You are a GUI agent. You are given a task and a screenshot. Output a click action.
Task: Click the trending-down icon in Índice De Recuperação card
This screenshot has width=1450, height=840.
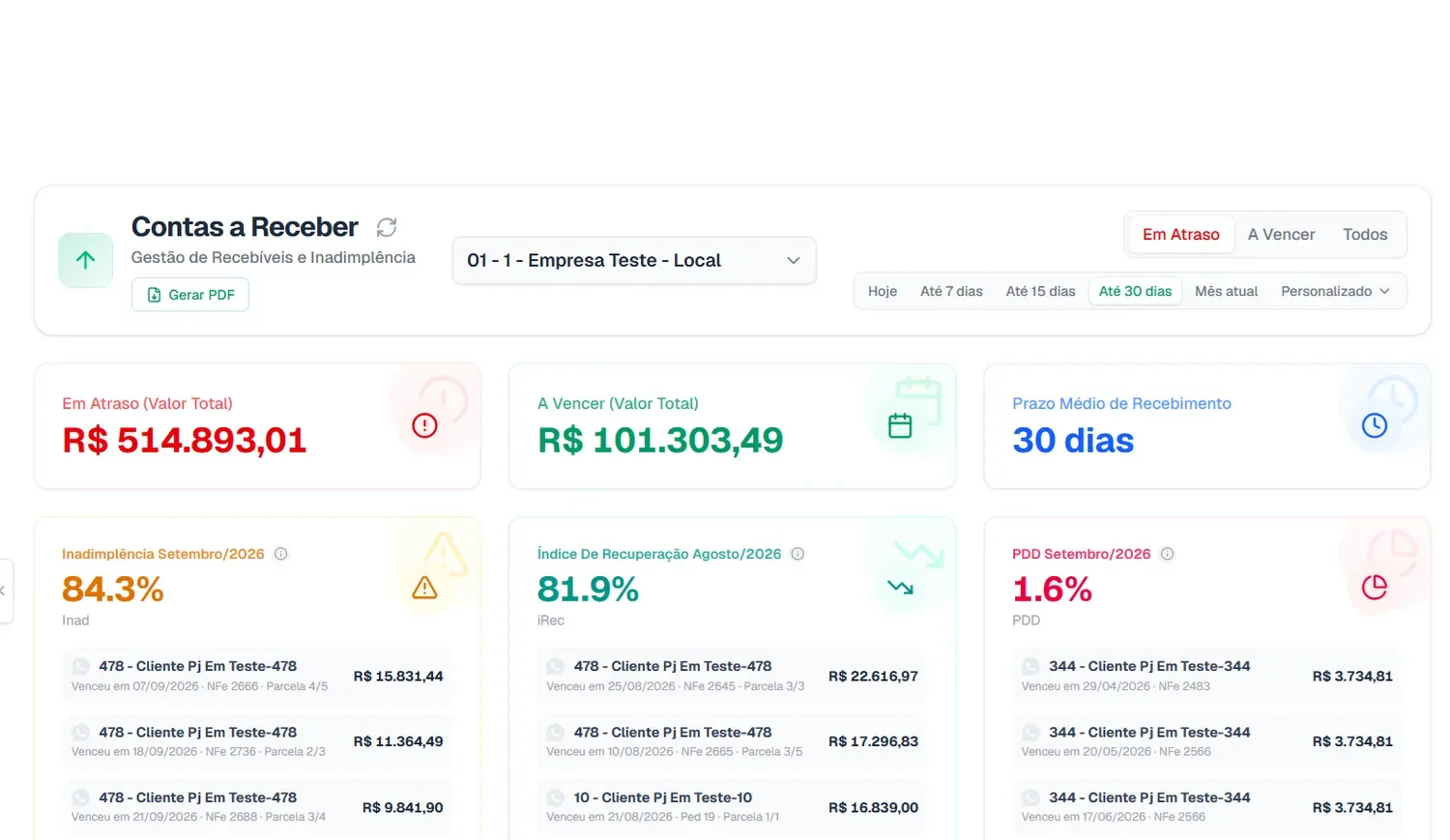click(x=900, y=588)
